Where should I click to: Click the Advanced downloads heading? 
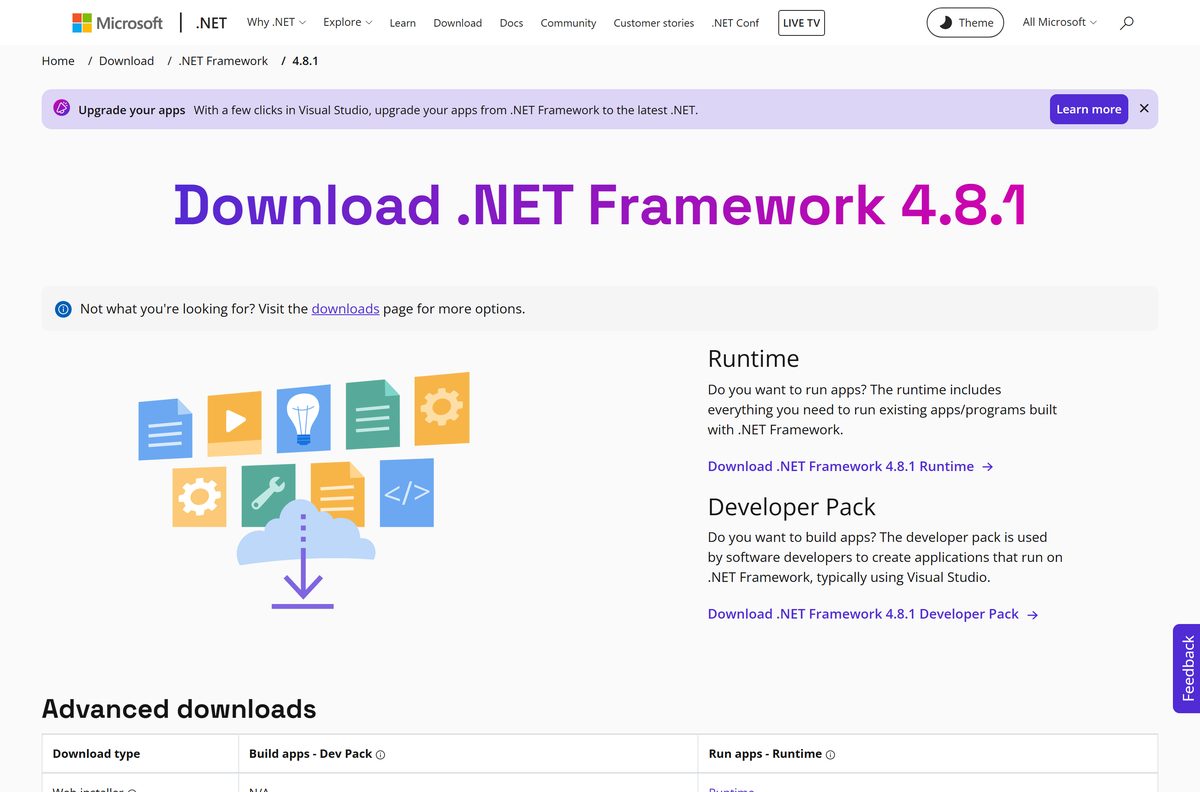(179, 709)
